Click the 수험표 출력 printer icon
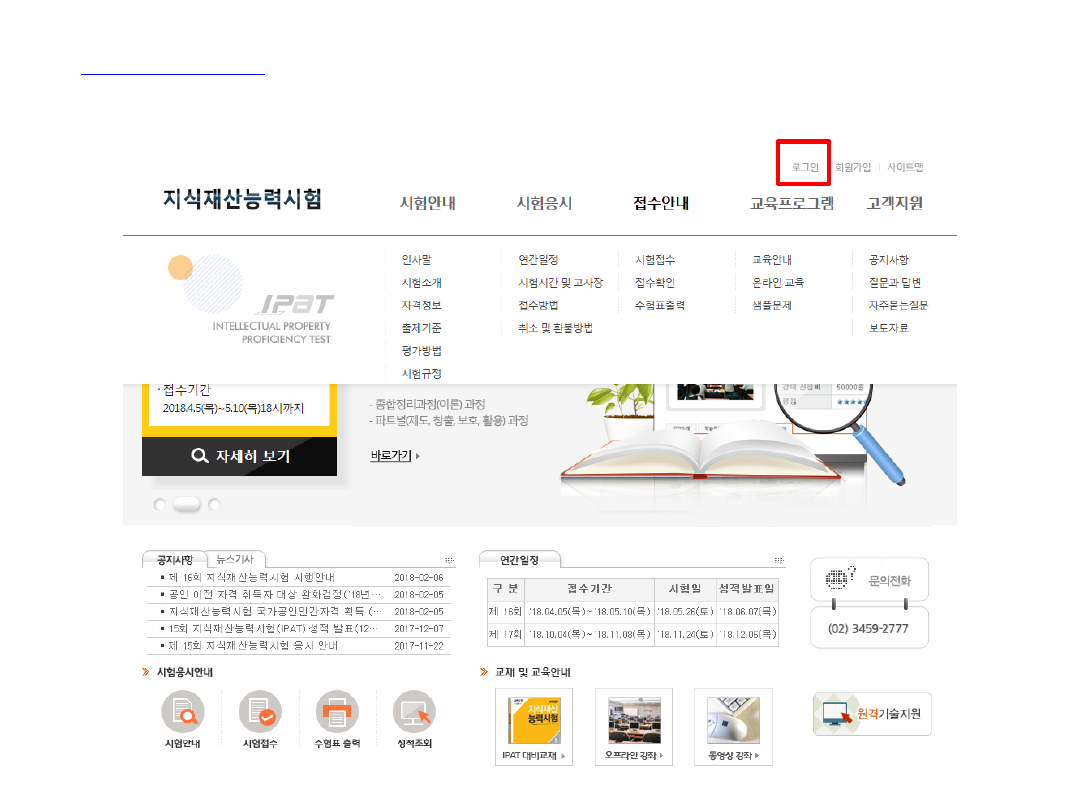This screenshot has width=1080, height=810. (337, 712)
